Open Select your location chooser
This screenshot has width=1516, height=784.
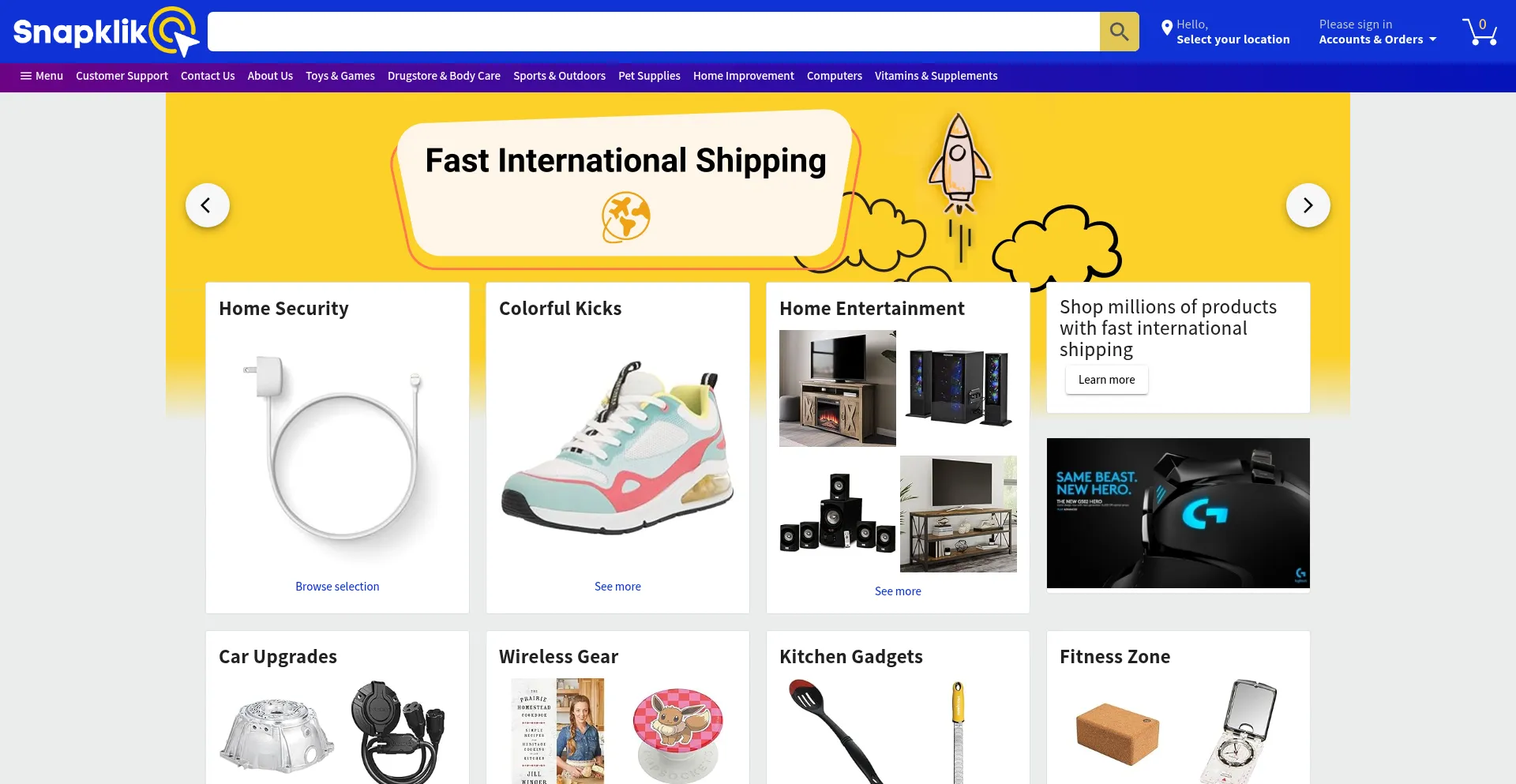tap(1233, 39)
